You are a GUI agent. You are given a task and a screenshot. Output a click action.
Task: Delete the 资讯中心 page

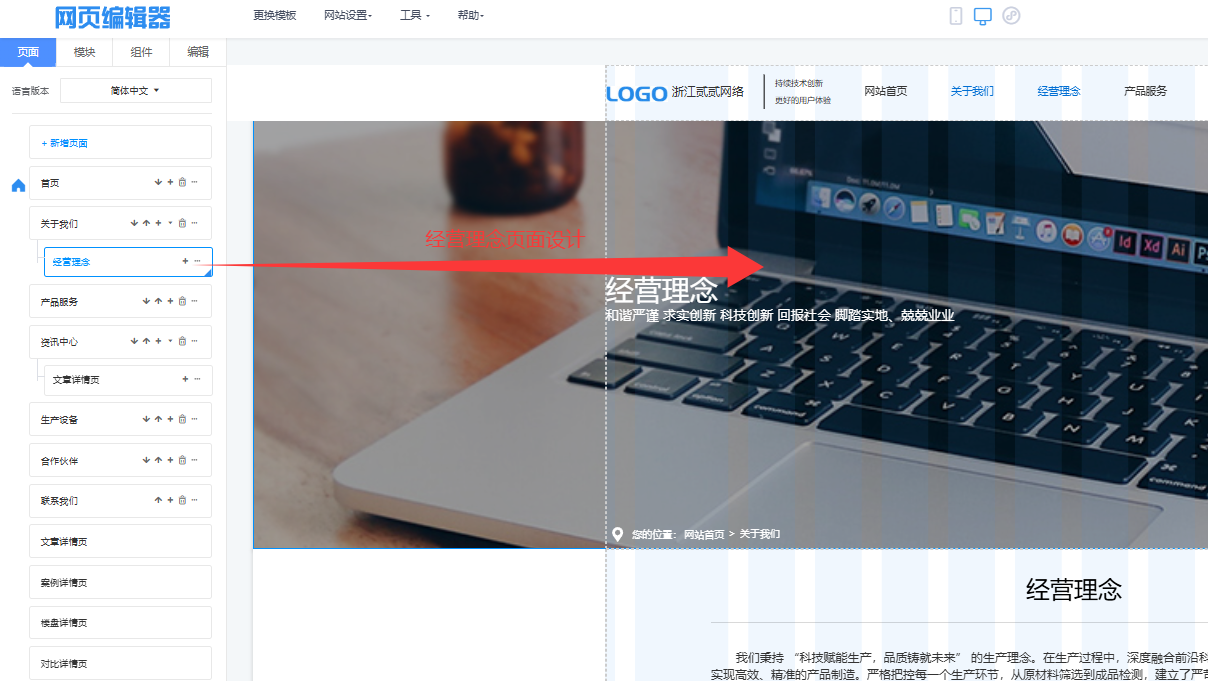(x=182, y=342)
